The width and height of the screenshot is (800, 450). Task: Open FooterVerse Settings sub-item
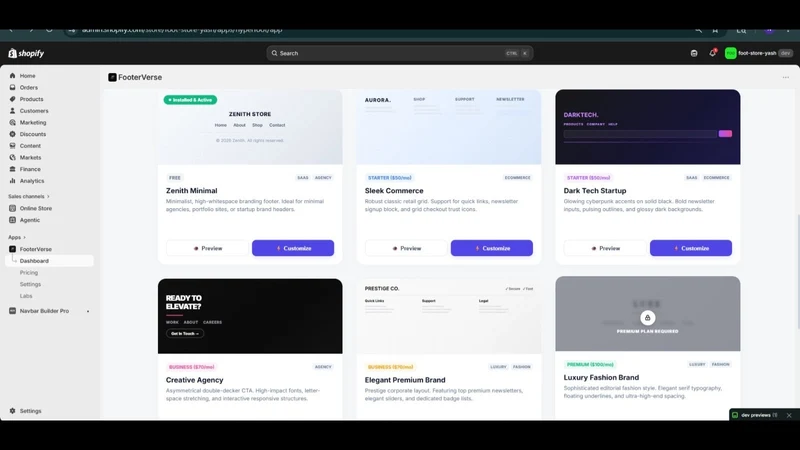[x=30, y=284]
